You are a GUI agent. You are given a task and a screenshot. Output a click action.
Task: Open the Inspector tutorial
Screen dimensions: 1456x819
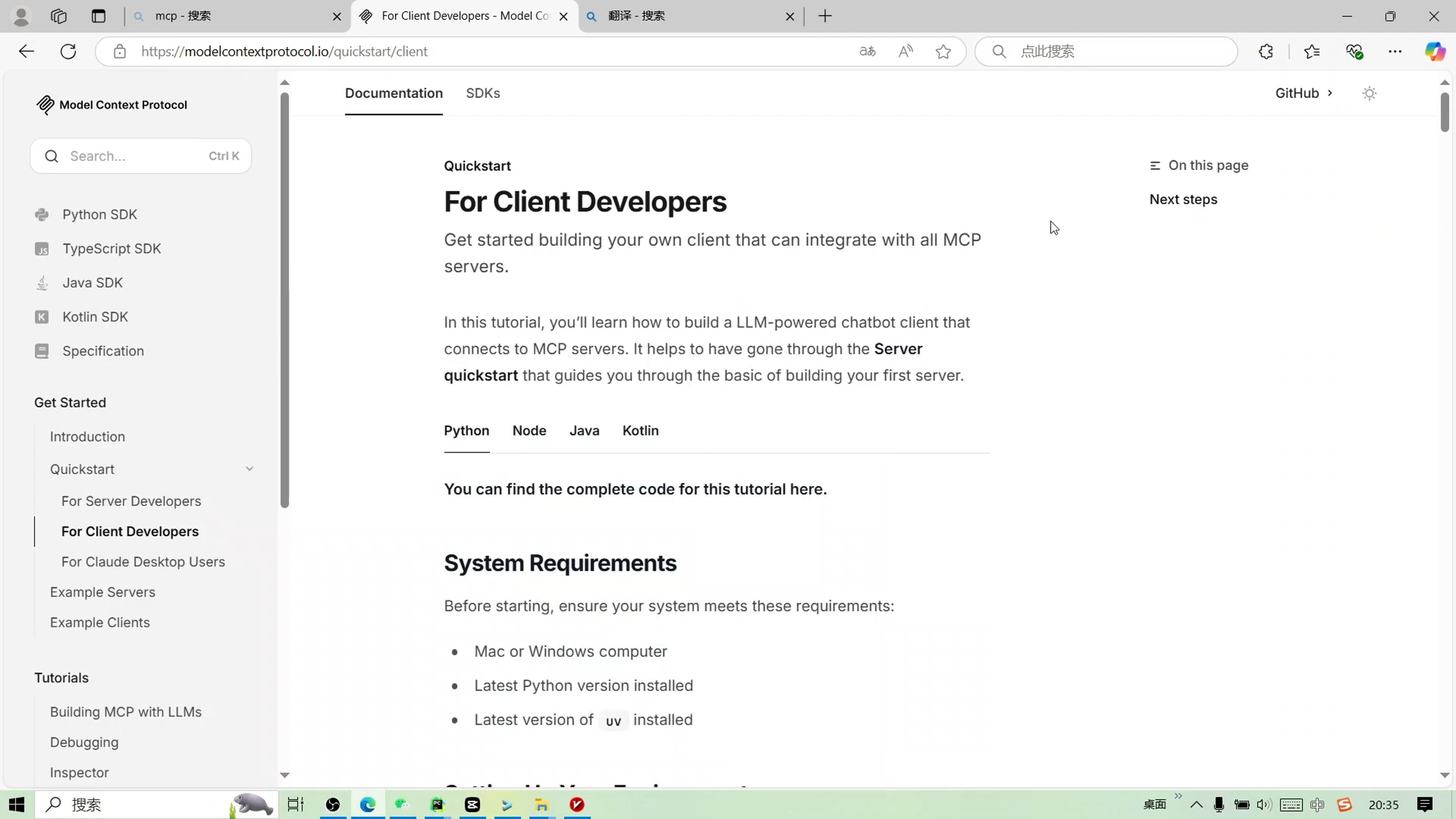[x=79, y=773]
